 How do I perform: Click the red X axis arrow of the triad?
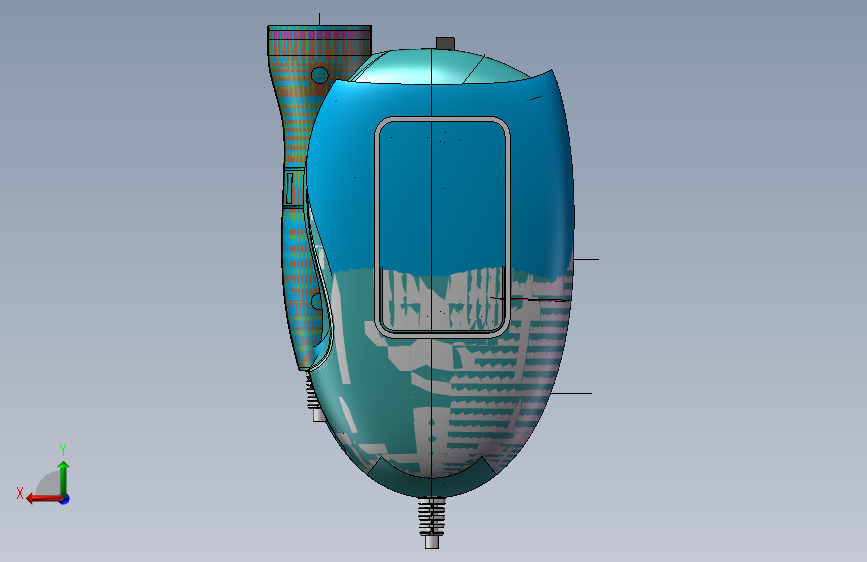(44, 499)
